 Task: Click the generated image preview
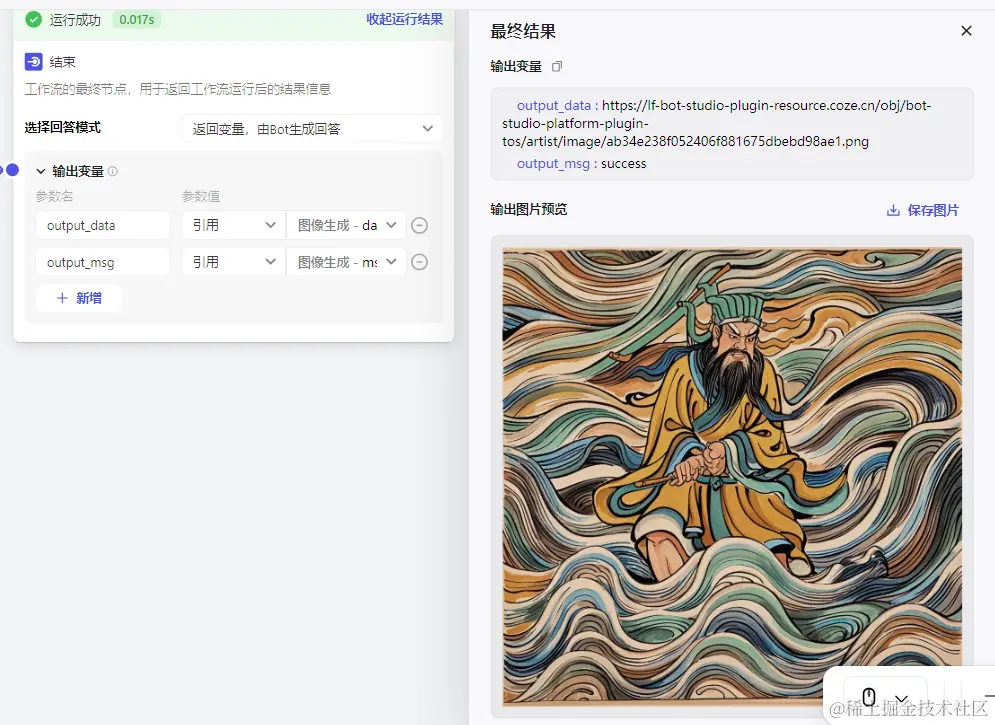click(x=732, y=476)
